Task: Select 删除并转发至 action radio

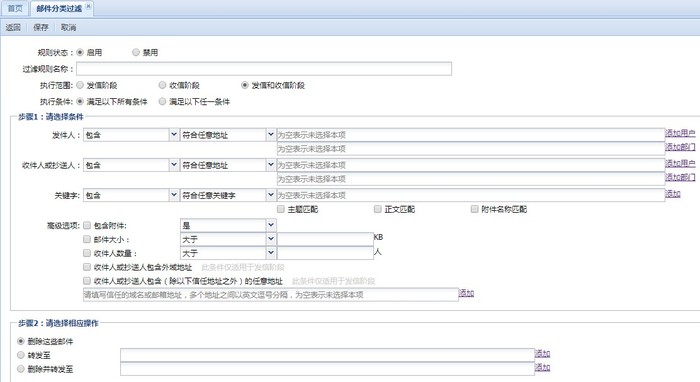Action: coord(21,369)
